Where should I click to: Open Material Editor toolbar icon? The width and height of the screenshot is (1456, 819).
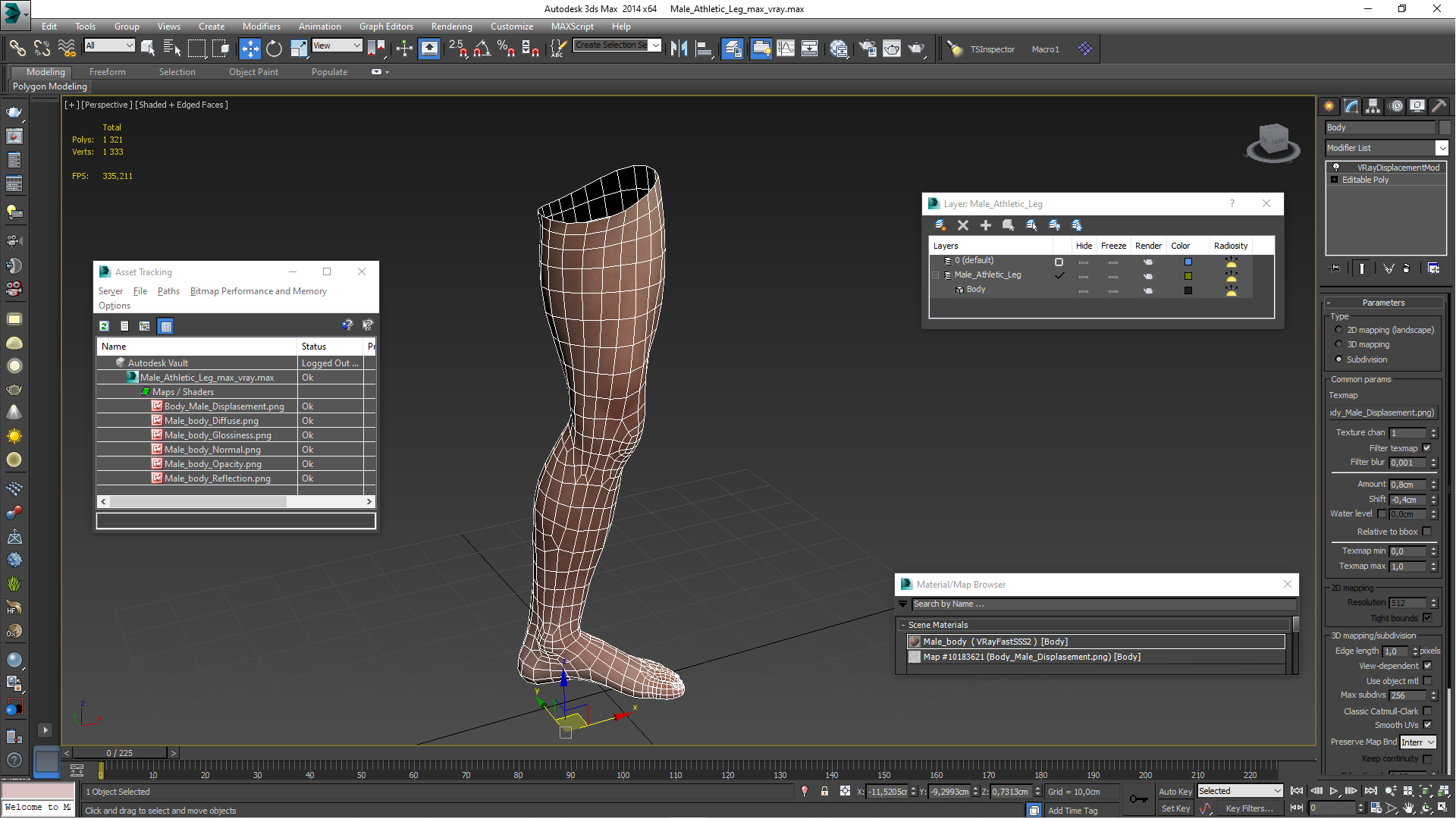coord(839,49)
